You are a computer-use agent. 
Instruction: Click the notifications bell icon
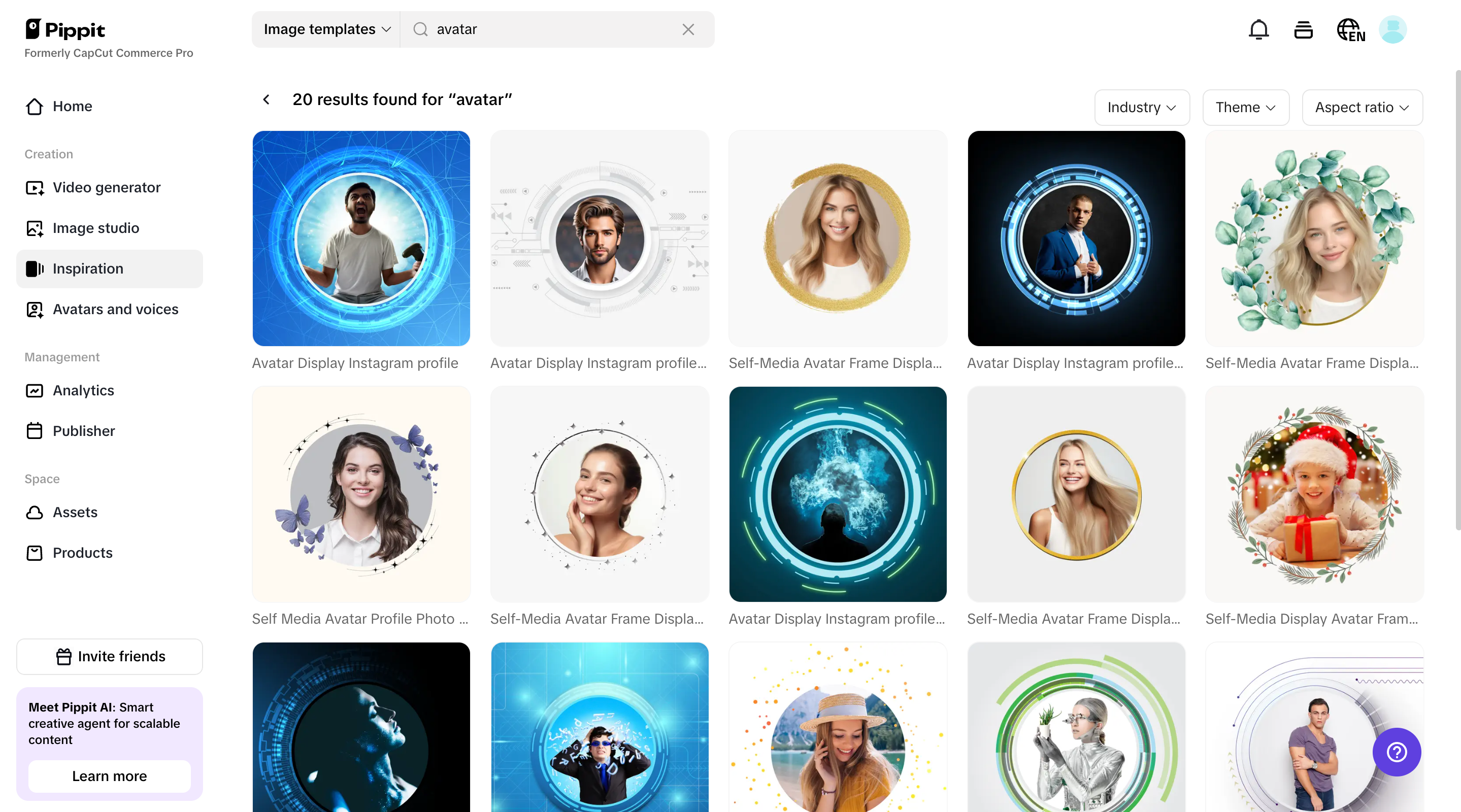pyautogui.click(x=1258, y=29)
